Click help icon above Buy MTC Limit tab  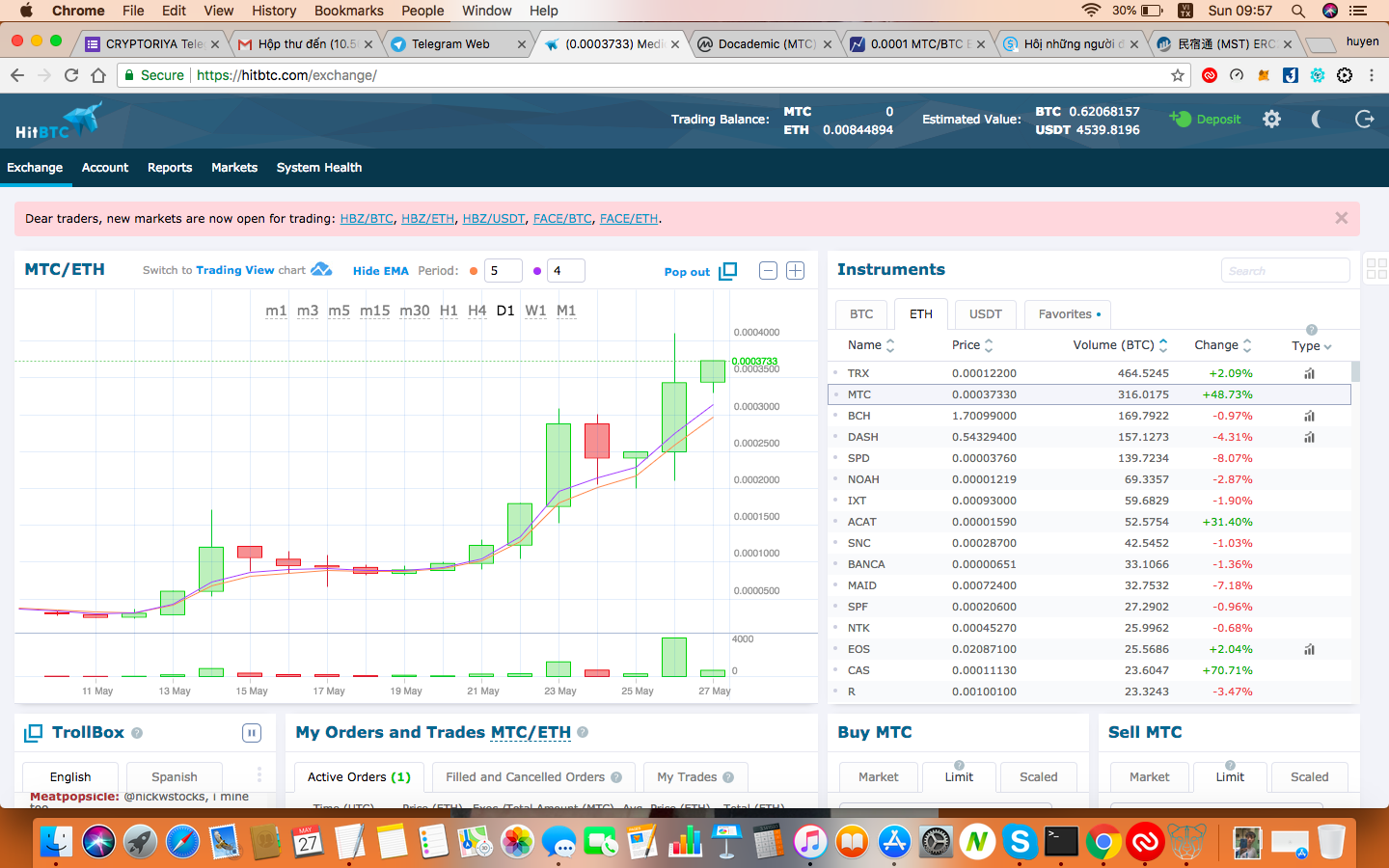point(959,765)
